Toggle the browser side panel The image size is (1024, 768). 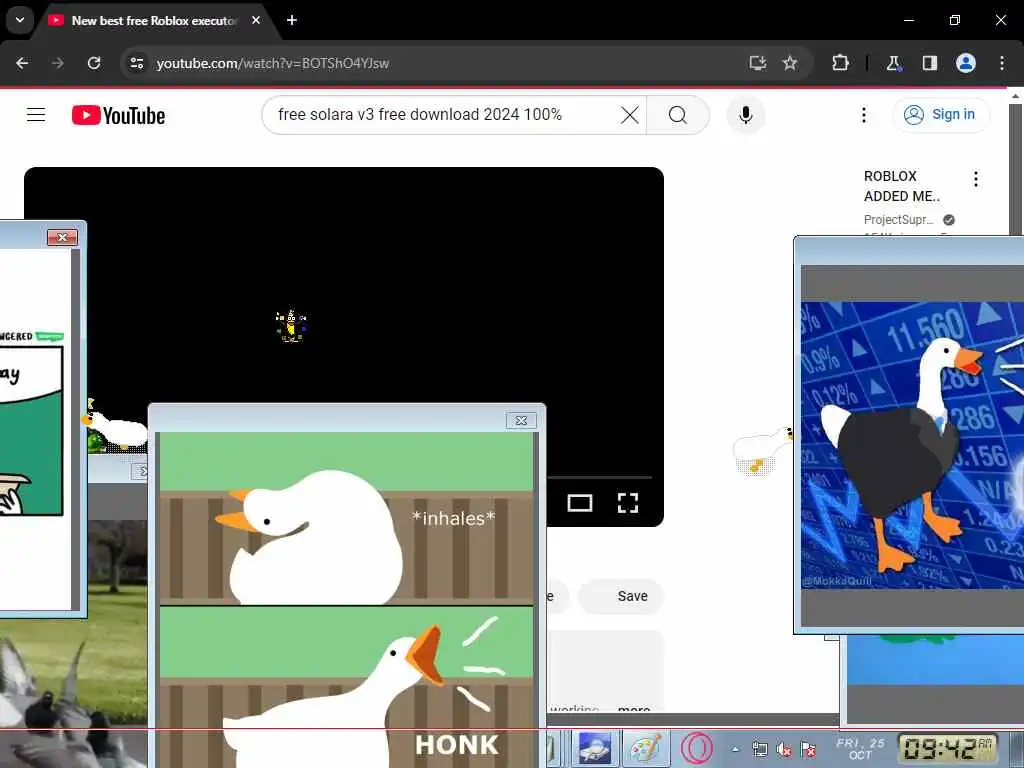(929, 63)
